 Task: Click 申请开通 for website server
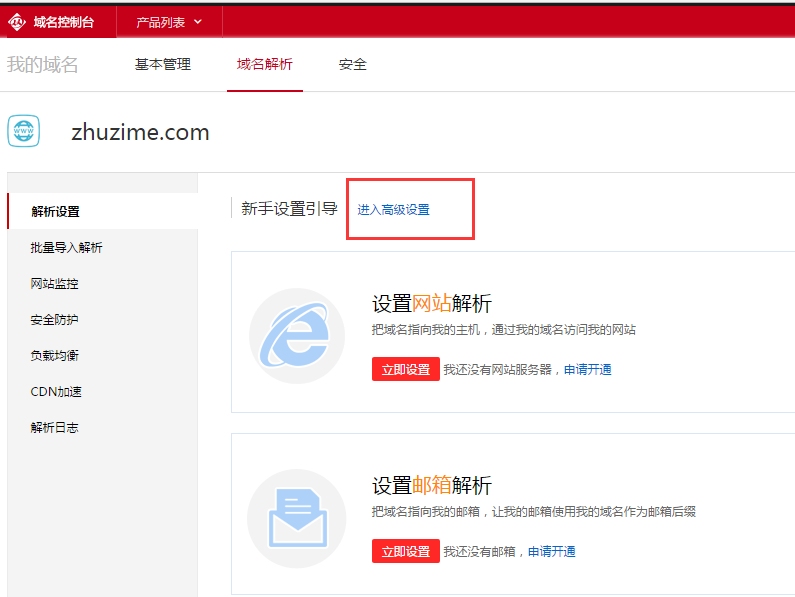click(588, 369)
